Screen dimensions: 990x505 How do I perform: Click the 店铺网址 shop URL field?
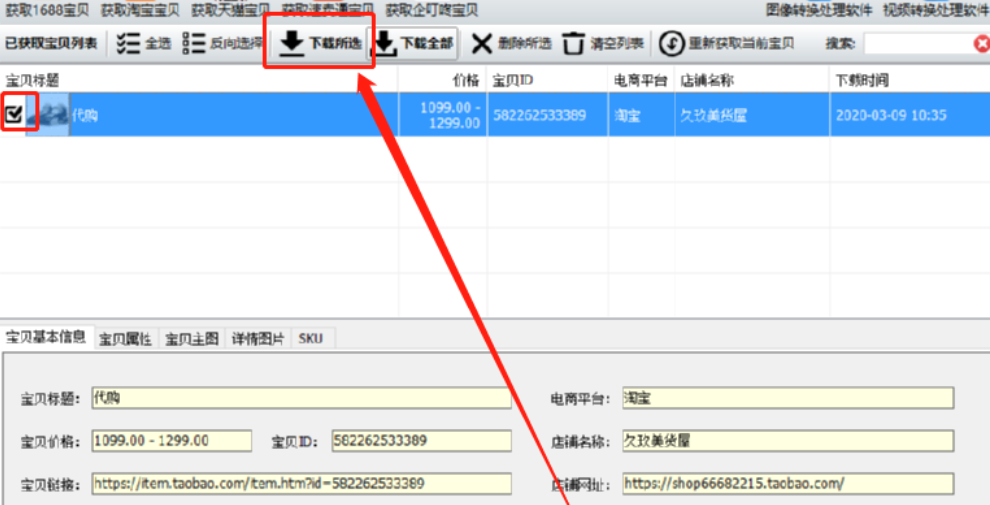[788, 484]
